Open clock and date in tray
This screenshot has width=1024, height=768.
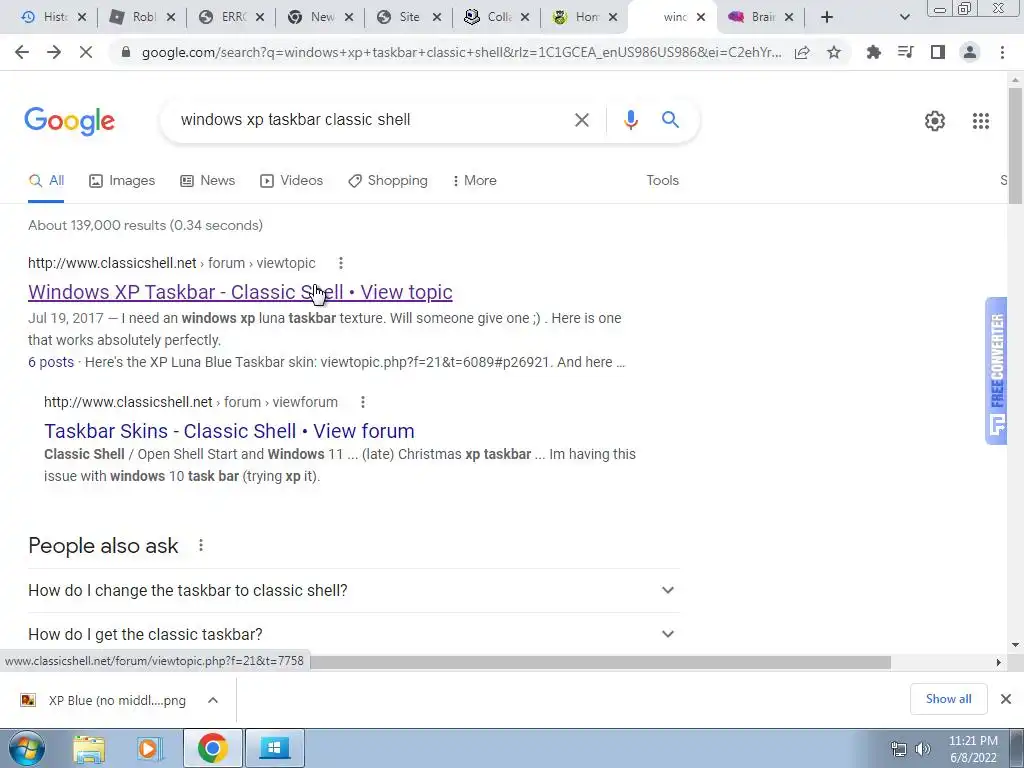(973, 749)
